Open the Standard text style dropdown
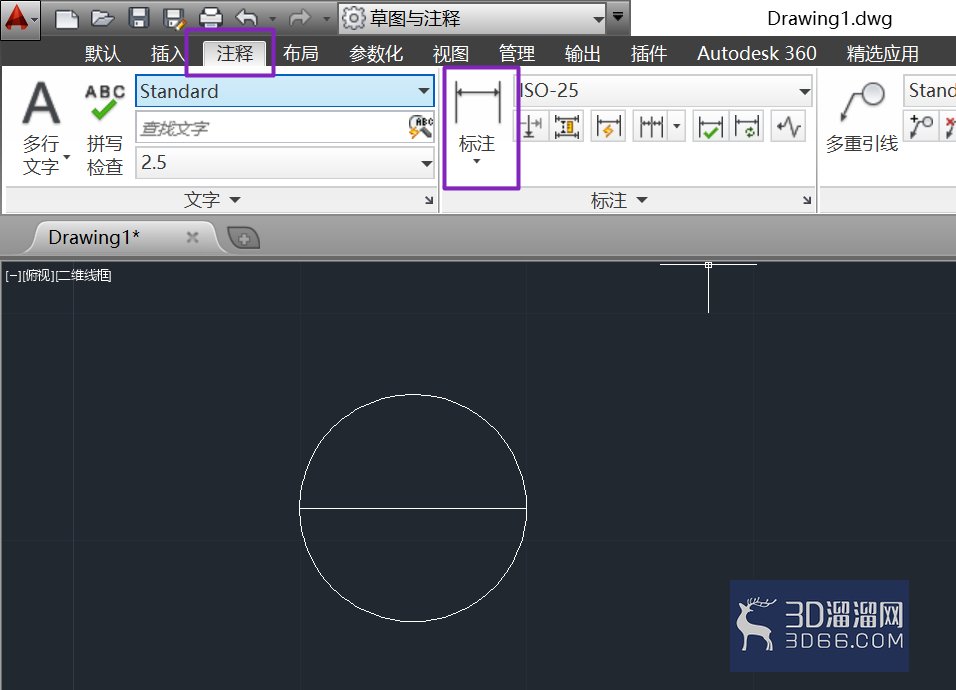The height and width of the screenshot is (690, 956). pos(285,91)
